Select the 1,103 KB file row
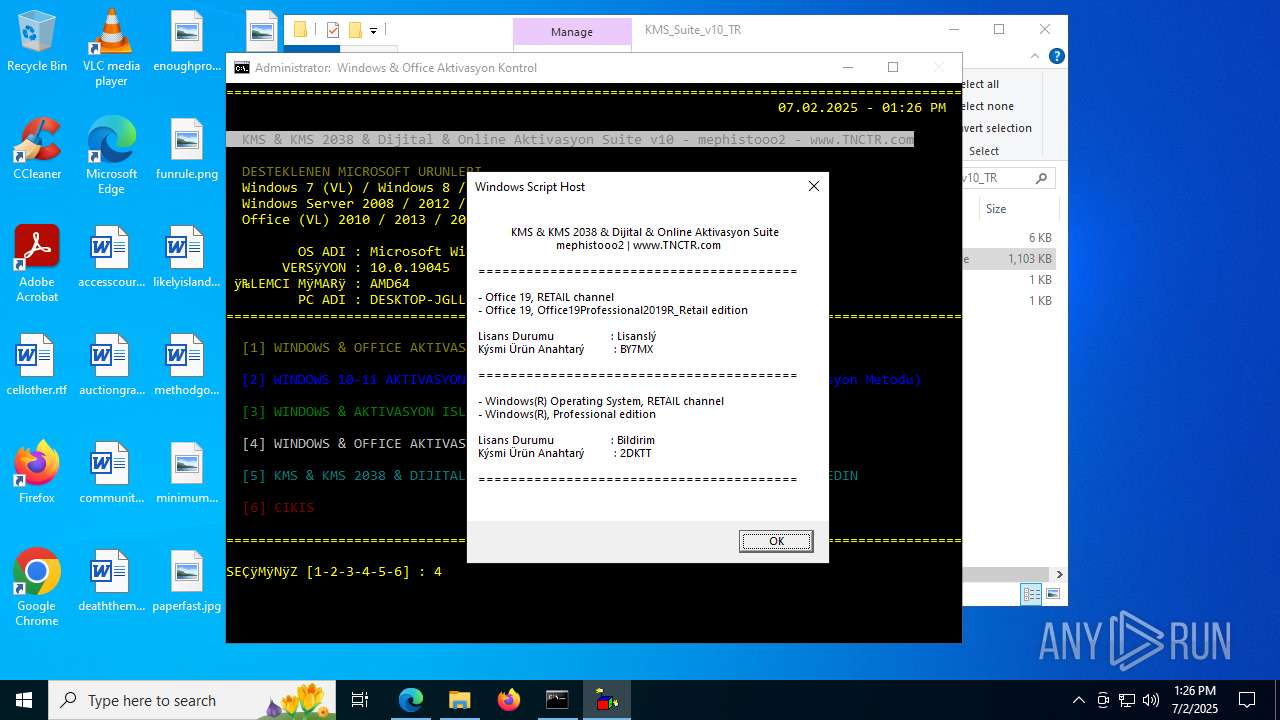This screenshot has width=1280, height=720. tap(1010, 259)
